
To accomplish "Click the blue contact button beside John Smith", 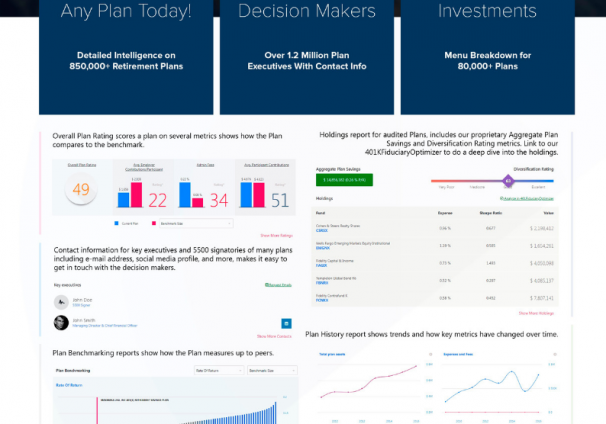I will tap(286, 324).
